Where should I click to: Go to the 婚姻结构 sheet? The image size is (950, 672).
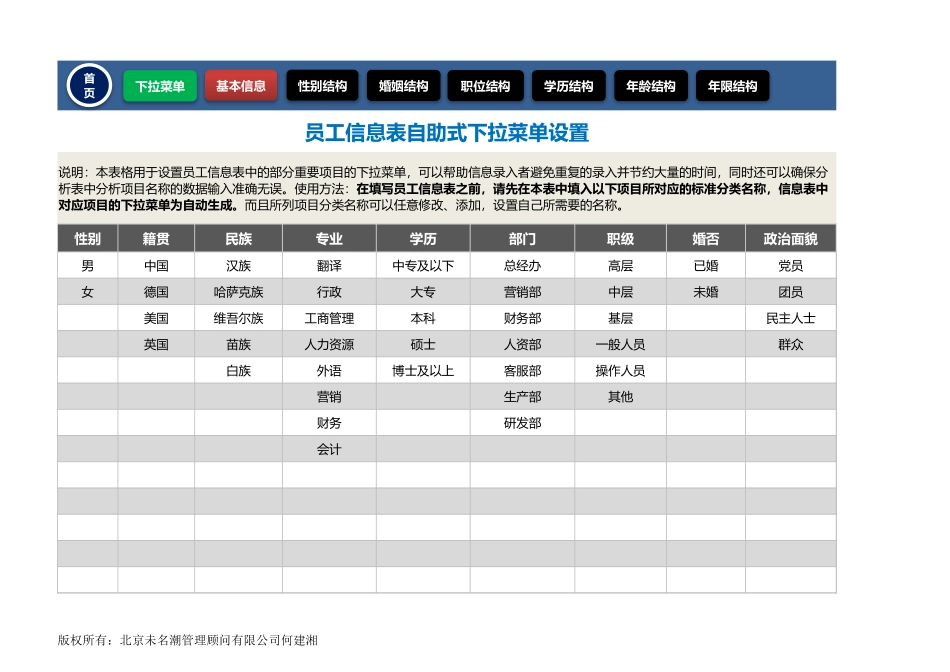point(402,86)
